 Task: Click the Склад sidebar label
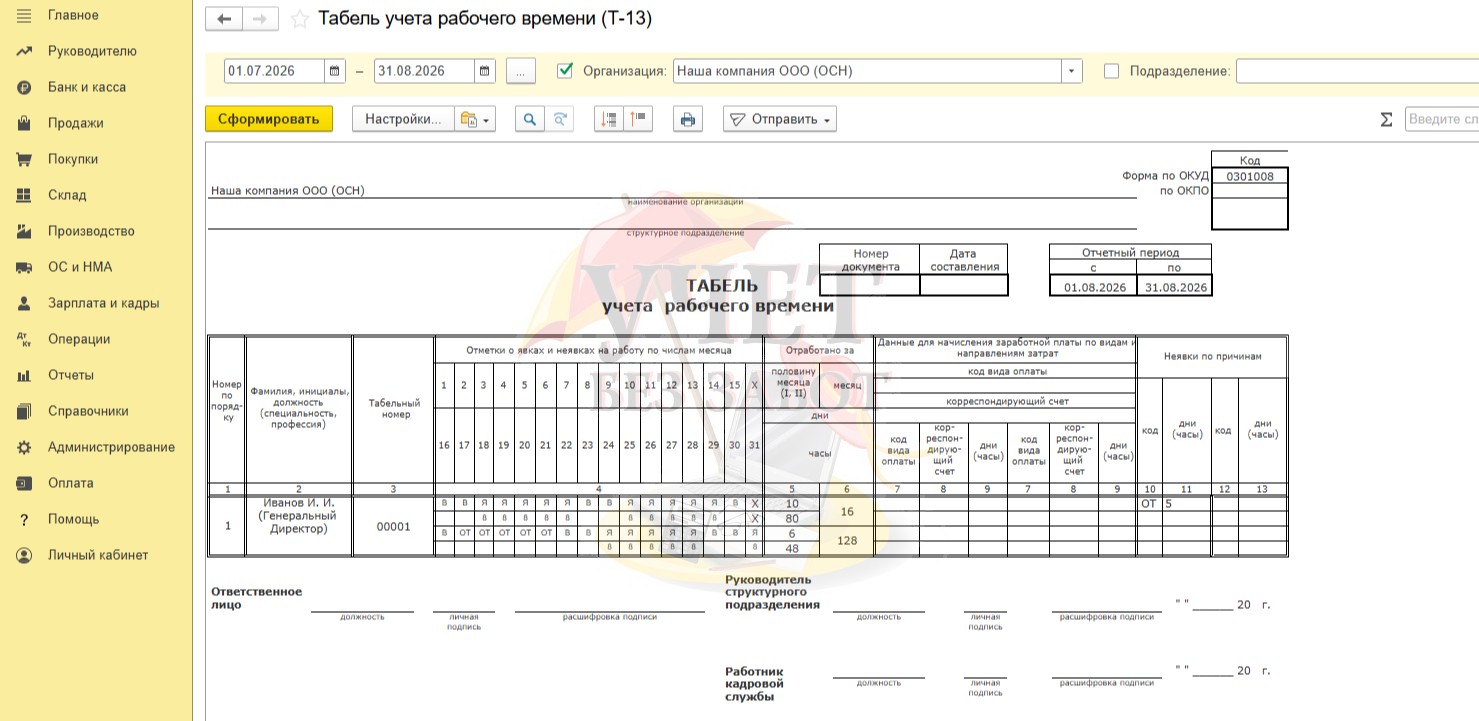(x=67, y=195)
